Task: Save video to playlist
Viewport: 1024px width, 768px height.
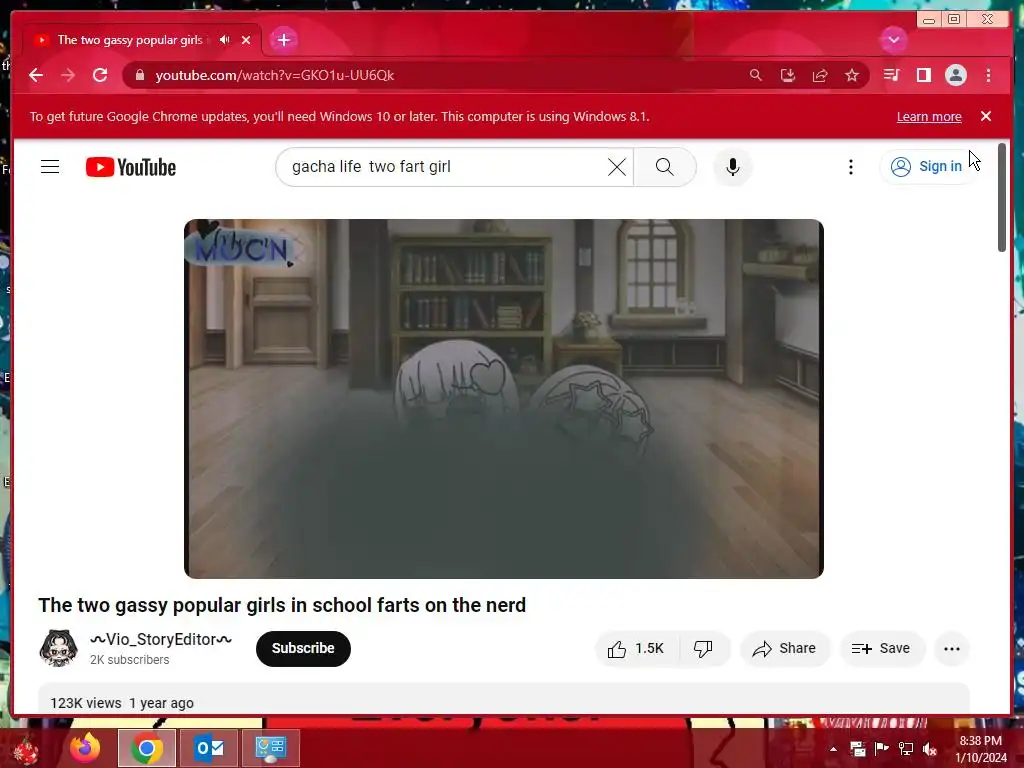Action: pos(882,648)
